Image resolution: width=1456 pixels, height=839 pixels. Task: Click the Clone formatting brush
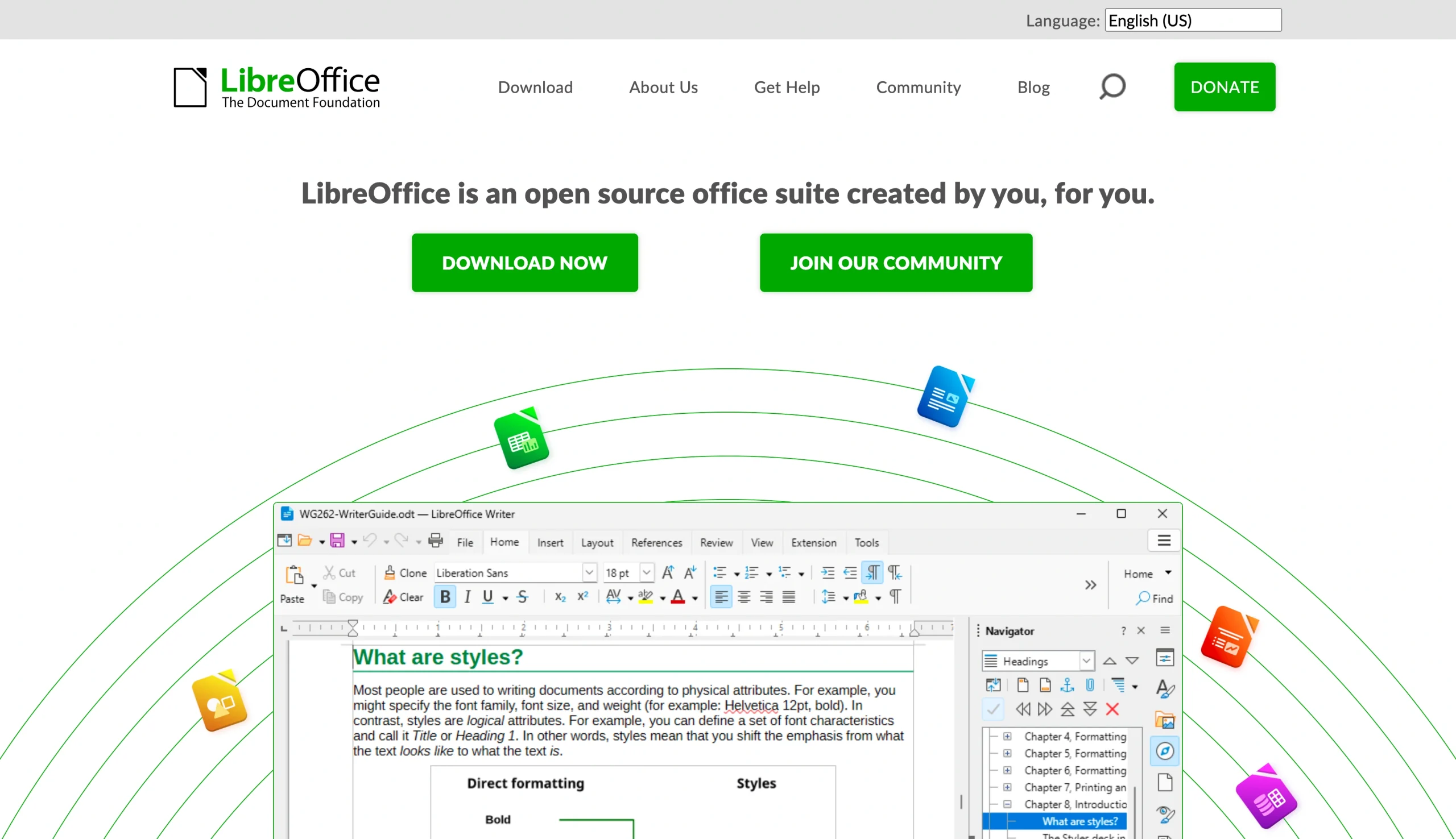(x=405, y=573)
